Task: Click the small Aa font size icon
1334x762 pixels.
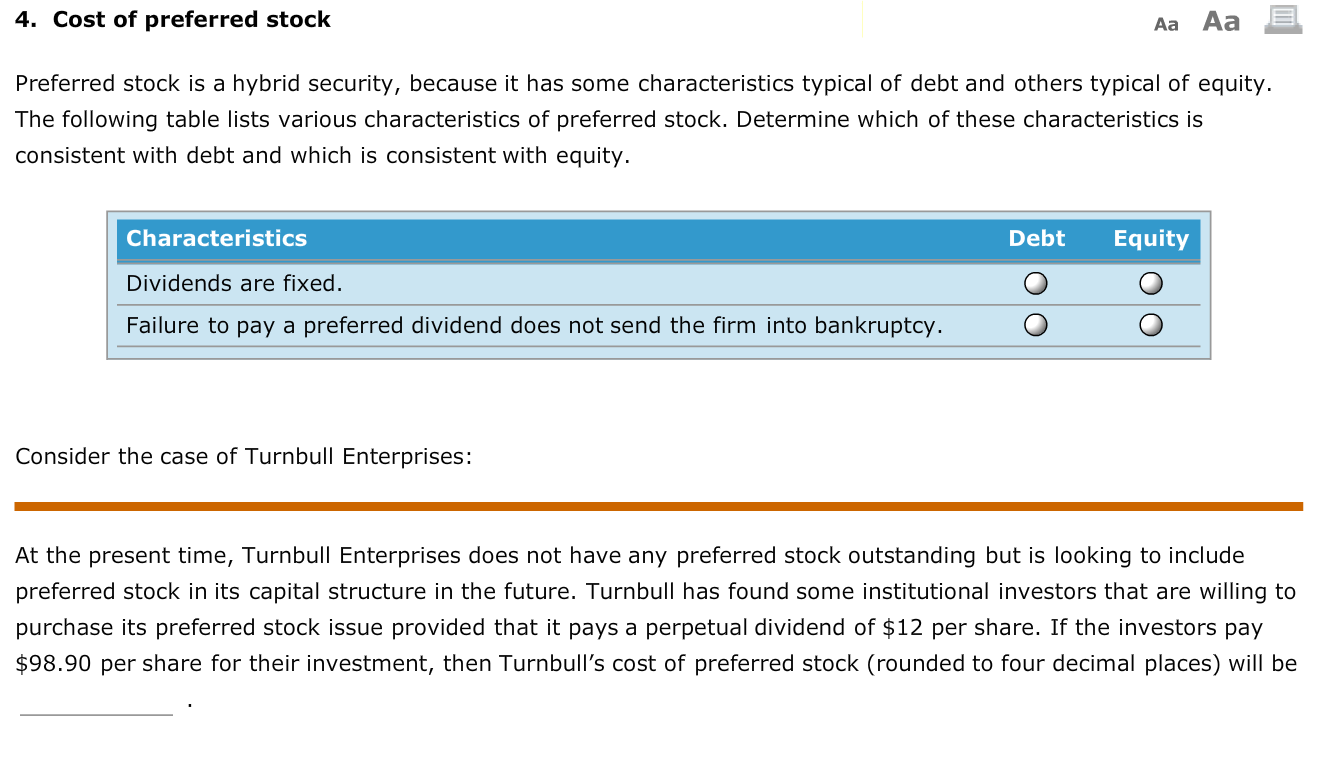Action: (x=1166, y=22)
